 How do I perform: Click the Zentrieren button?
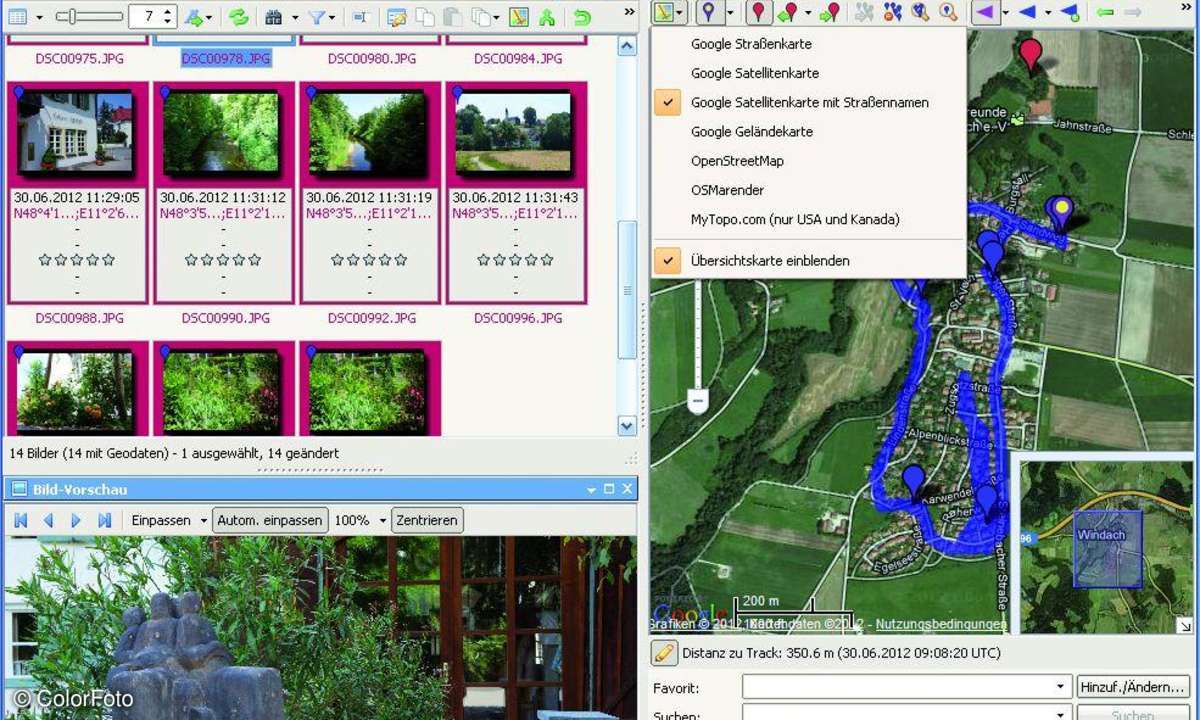click(x=427, y=521)
